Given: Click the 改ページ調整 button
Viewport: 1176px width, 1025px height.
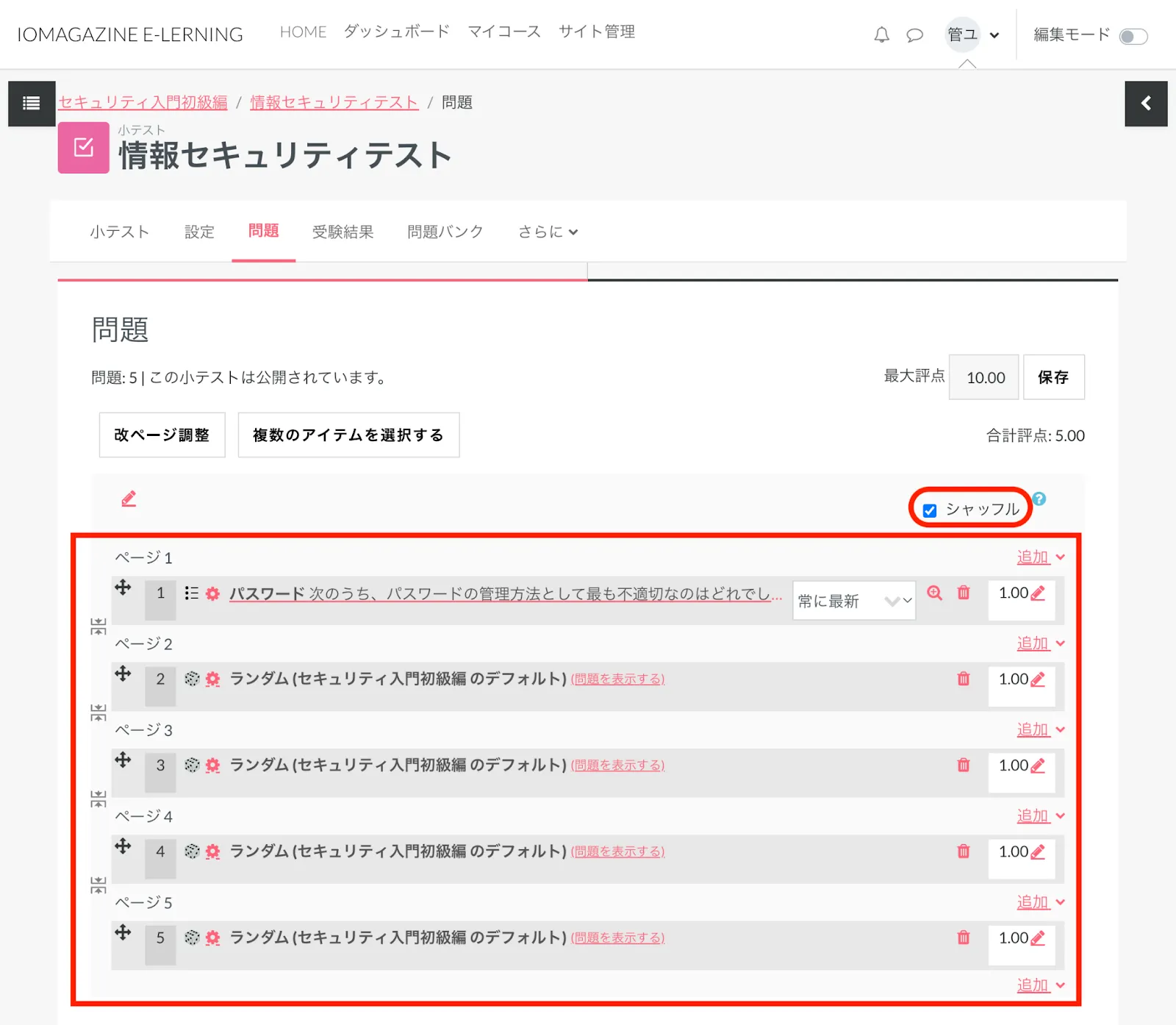Looking at the screenshot, I should click(x=162, y=435).
